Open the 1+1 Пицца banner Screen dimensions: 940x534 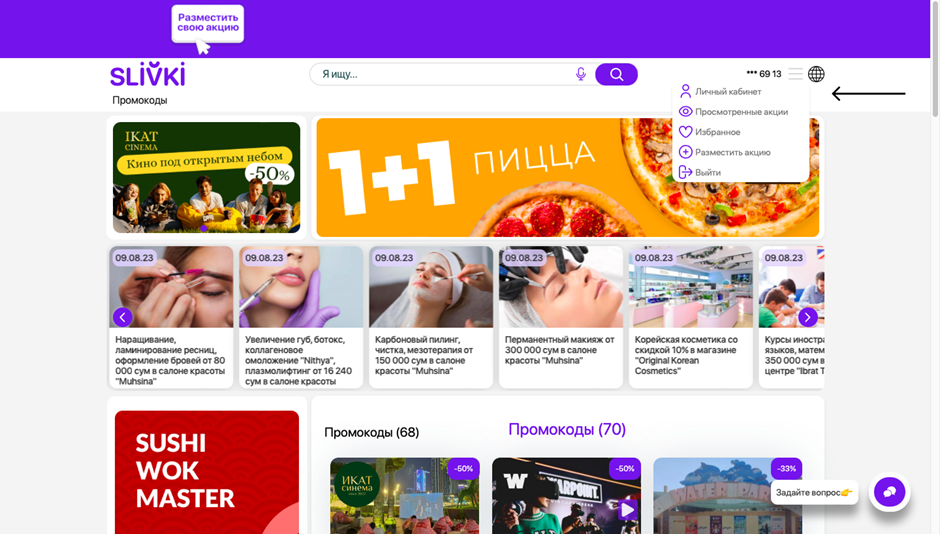[x=568, y=177]
